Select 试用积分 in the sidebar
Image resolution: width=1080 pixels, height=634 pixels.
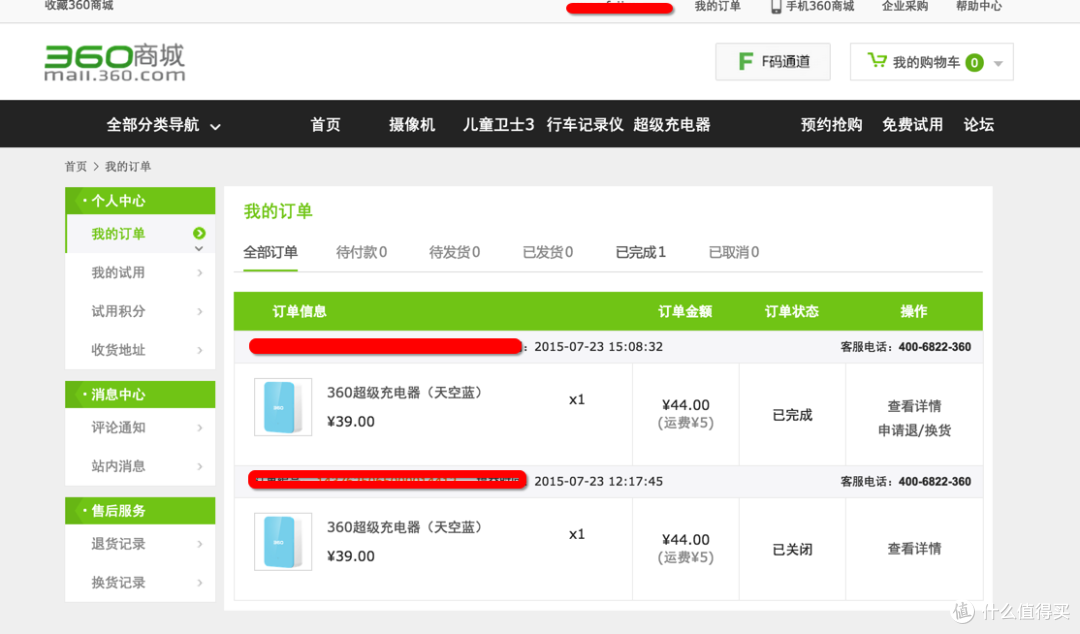pos(118,311)
